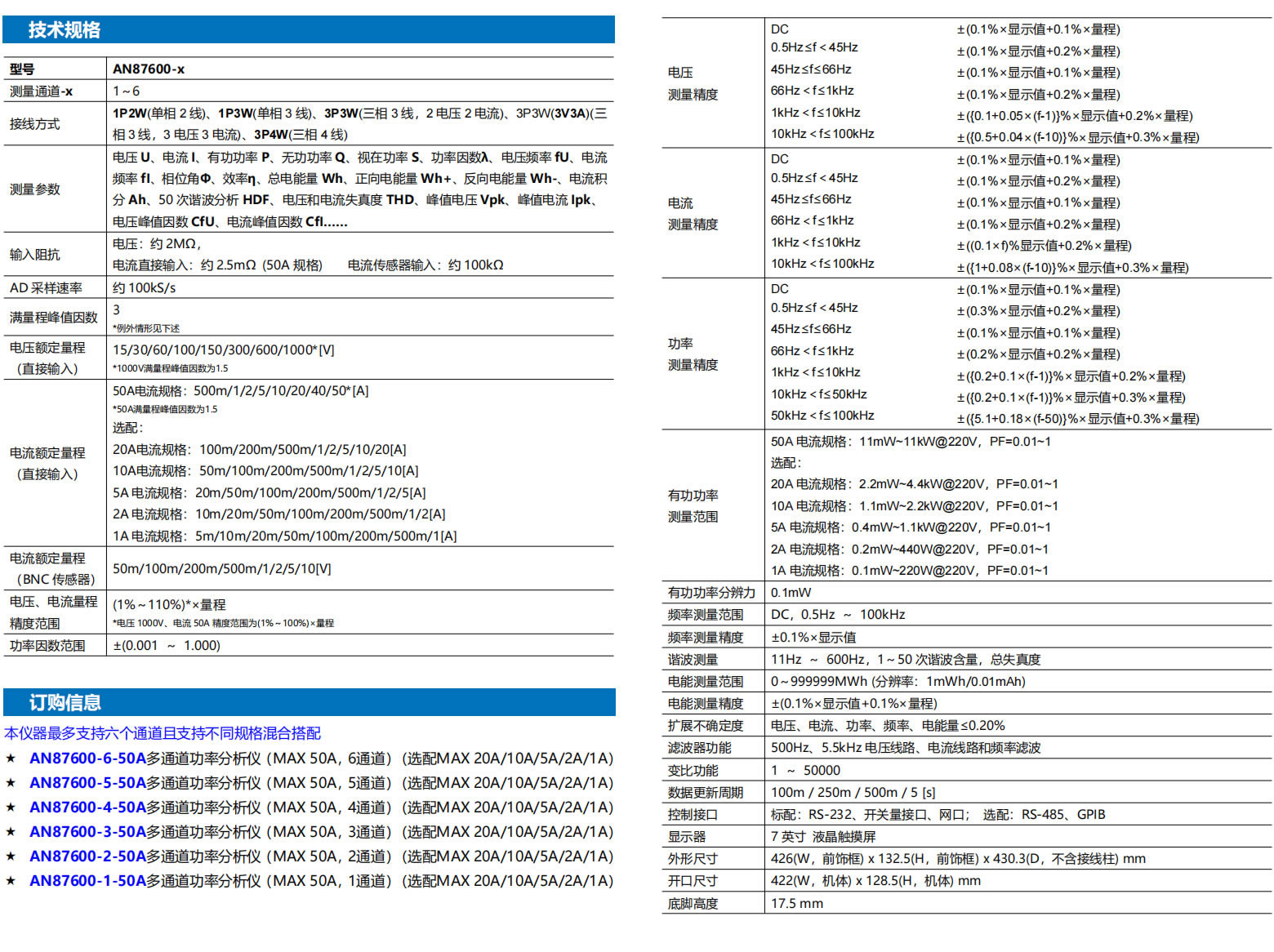Click the 扩展不确定度 label
This screenshot has width=1274, height=952.
click(706, 726)
